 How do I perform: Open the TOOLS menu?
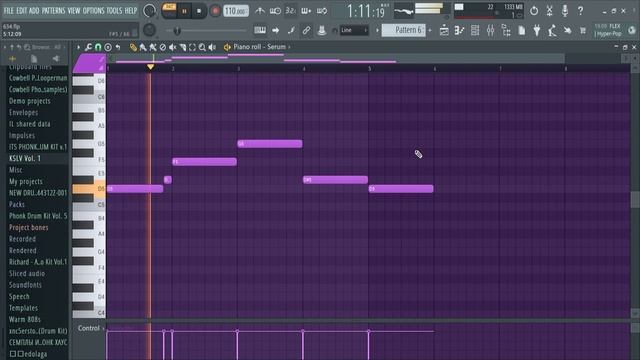coord(114,11)
